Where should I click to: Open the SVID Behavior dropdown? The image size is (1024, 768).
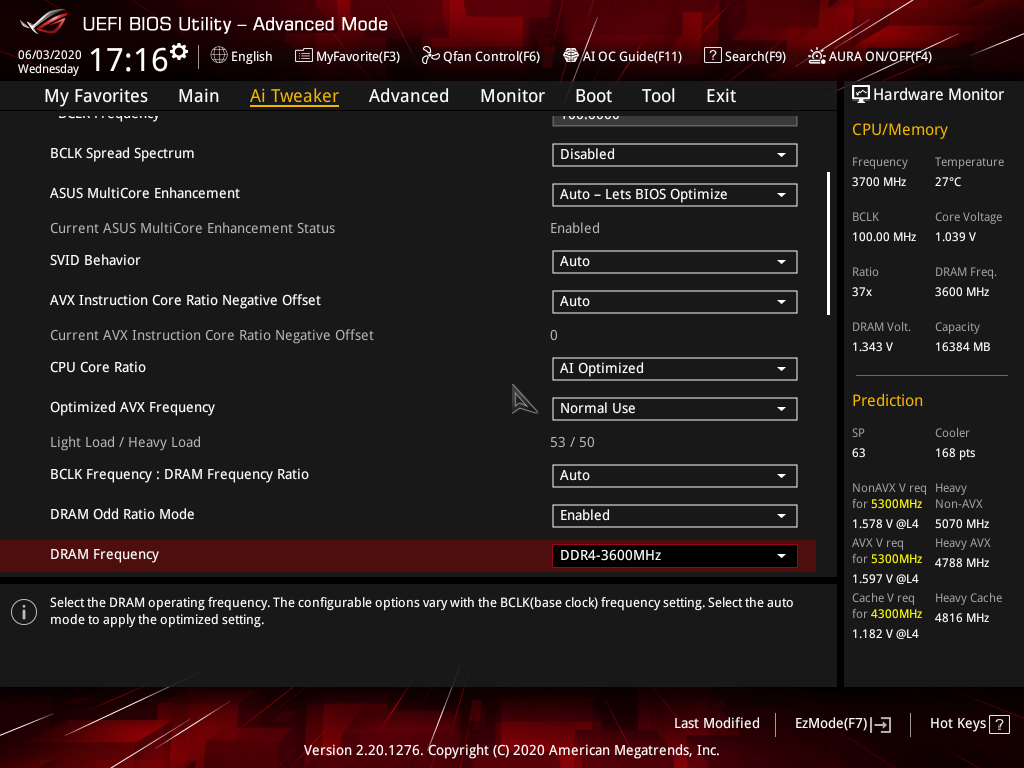tap(674, 261)
